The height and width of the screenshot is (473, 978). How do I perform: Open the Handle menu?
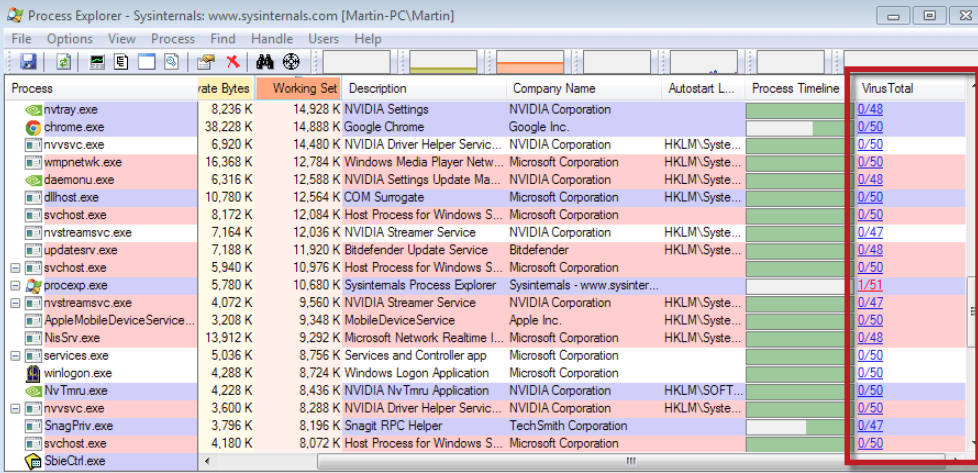pyautogui.click(x=272, y=39)
